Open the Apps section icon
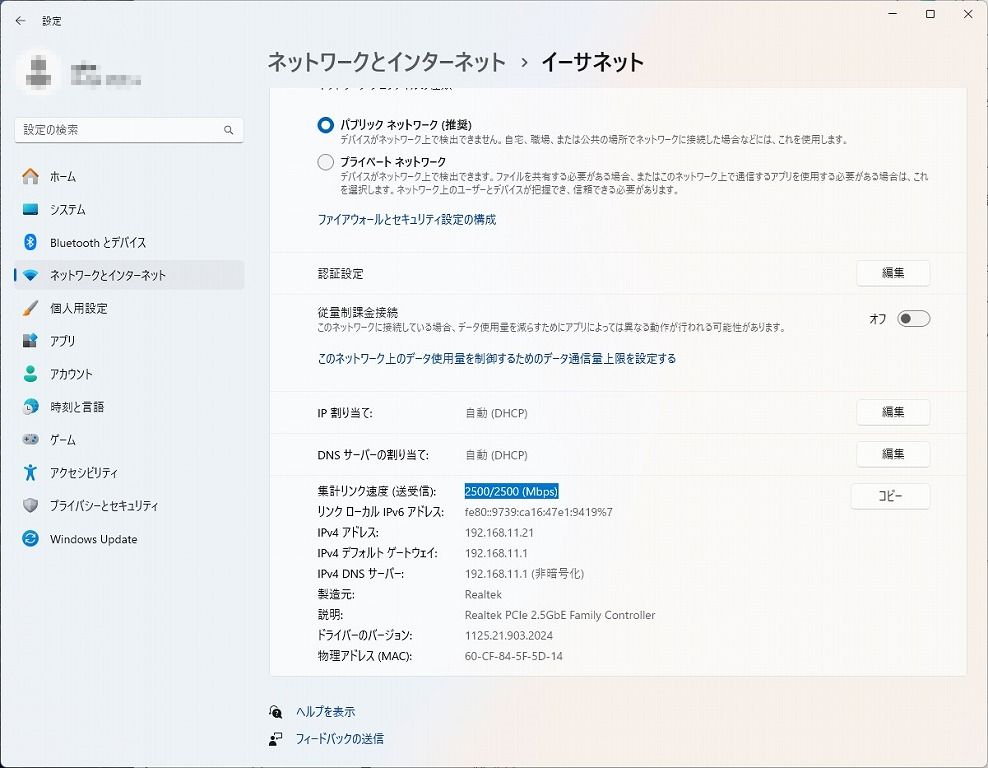 click(30, 342)
